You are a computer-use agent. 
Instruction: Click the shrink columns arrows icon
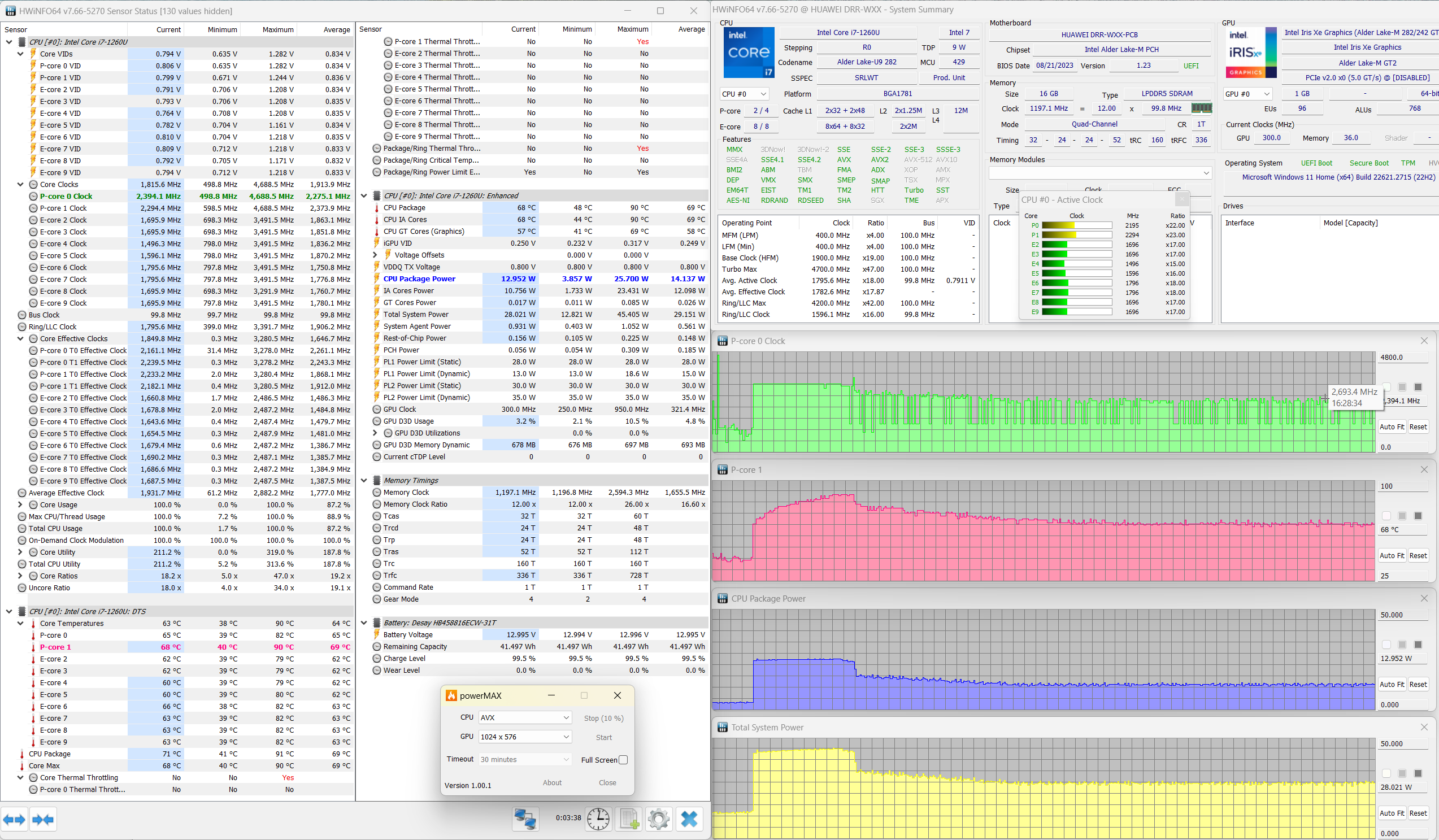click(x=43, y=820)
